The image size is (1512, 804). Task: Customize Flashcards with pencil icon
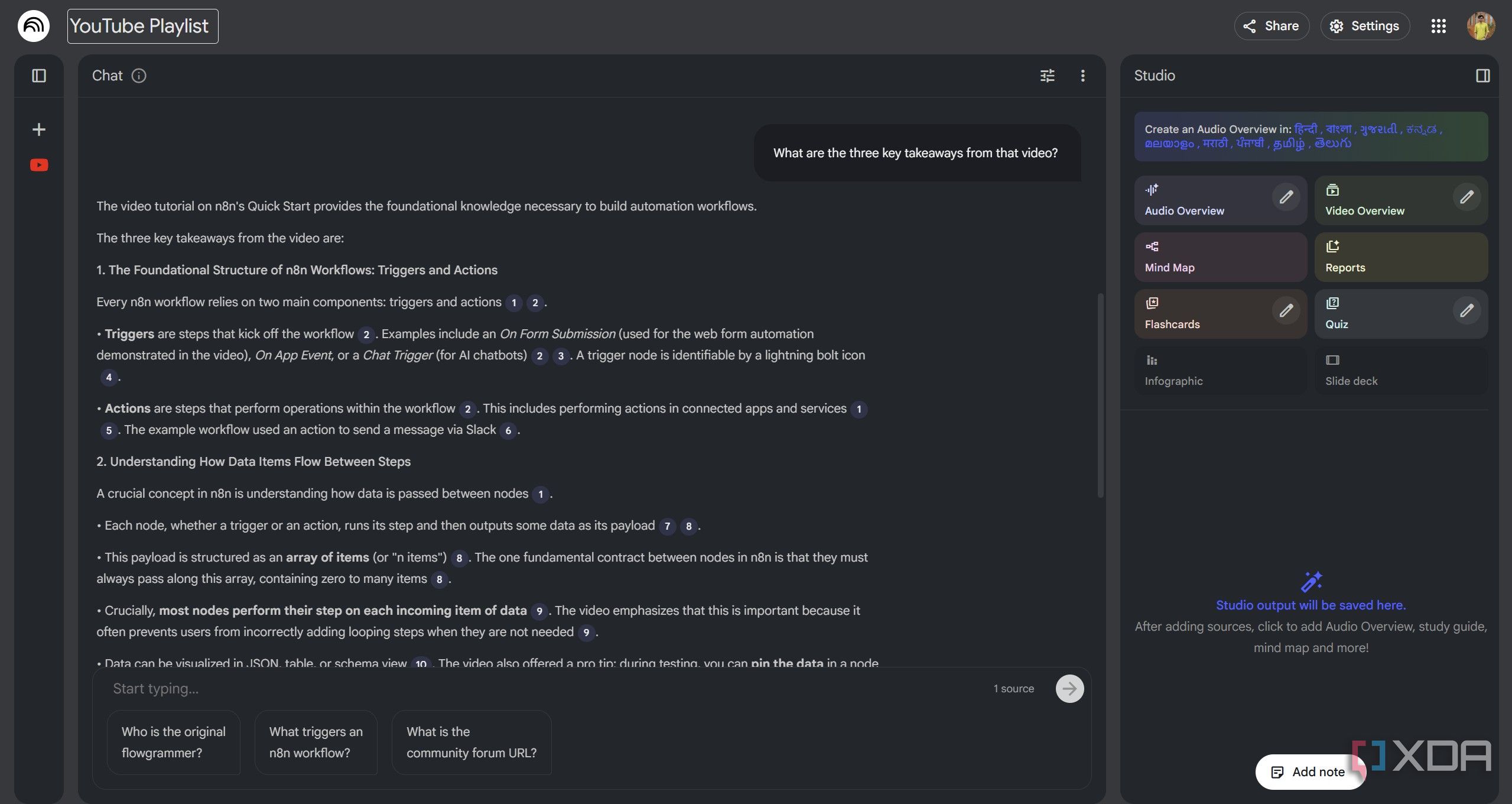(x=1286, y=310)
